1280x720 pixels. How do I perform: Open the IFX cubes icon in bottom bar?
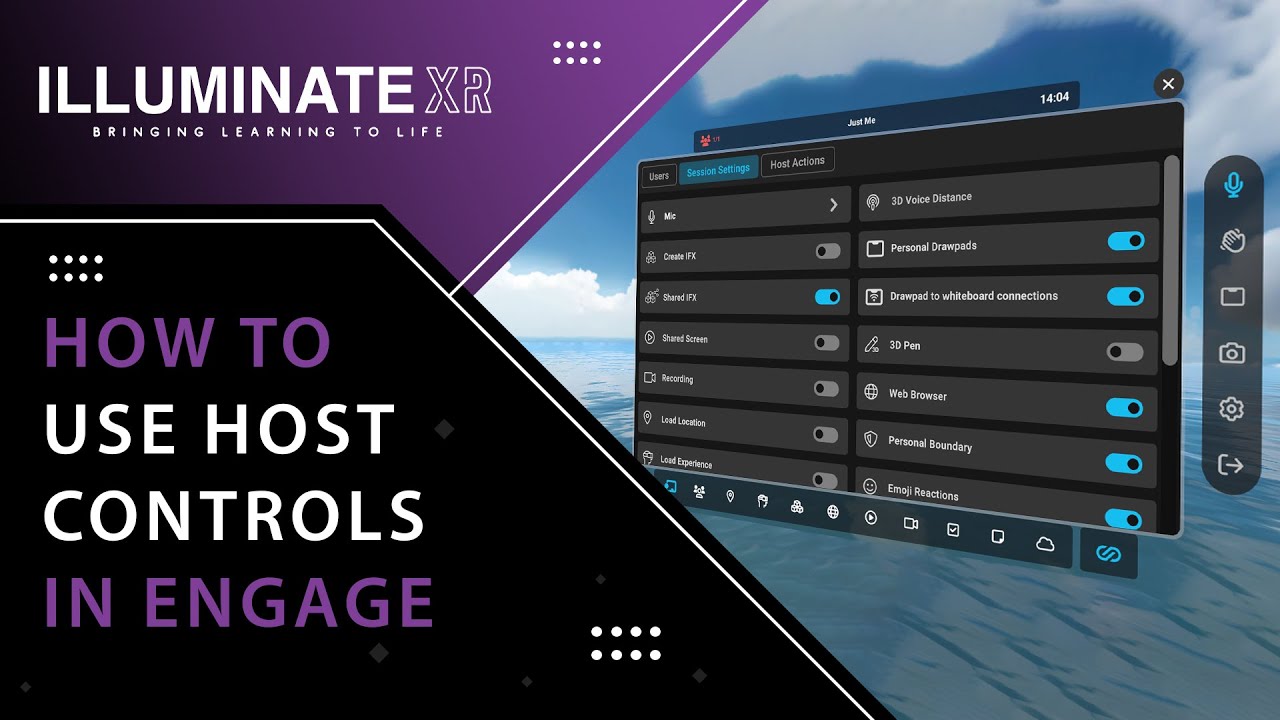tap(797, 507)
